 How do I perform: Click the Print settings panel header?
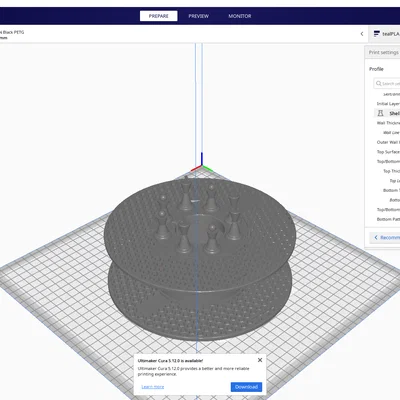click(x=383, y=52)
